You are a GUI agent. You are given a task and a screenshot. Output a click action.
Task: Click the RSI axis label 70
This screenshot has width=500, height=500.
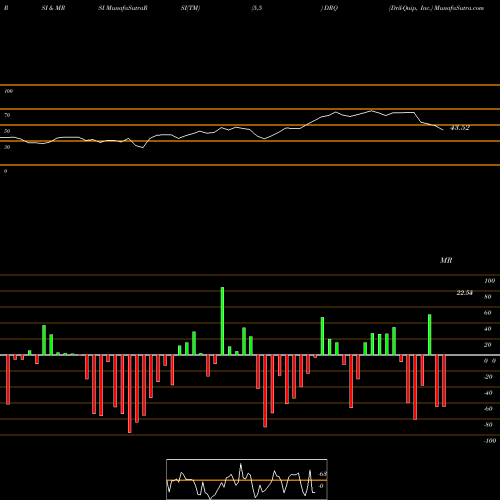[7, 115]
